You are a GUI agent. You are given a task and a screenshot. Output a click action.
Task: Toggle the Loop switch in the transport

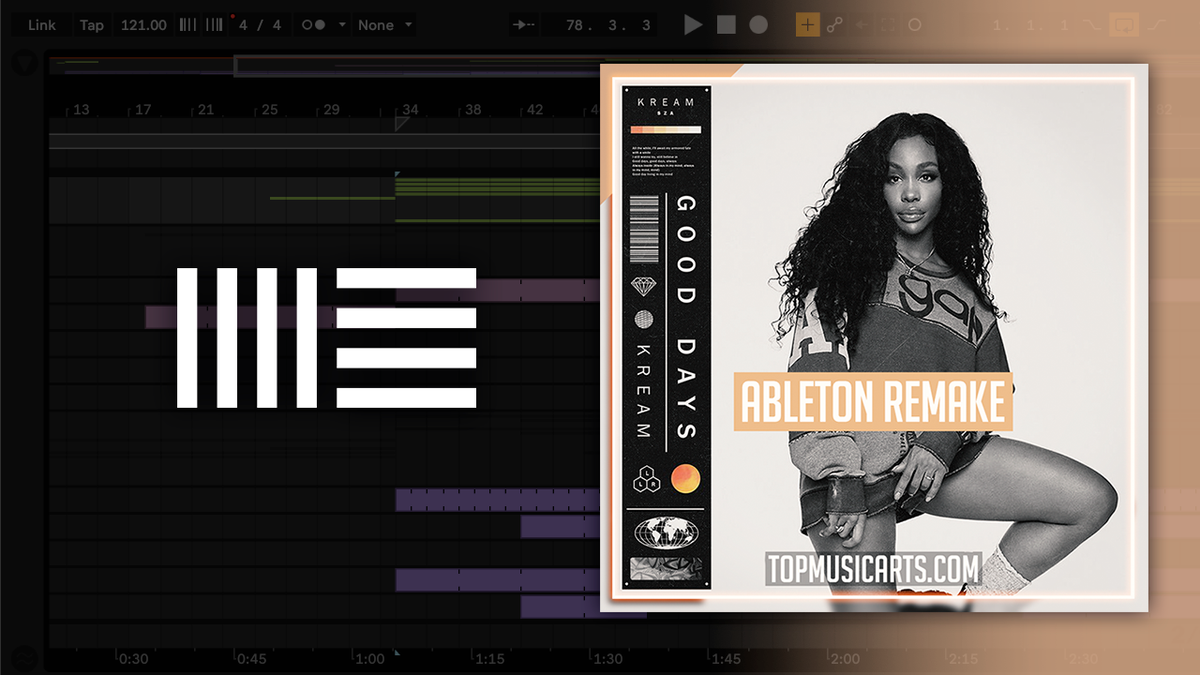tap(1126, 25)
